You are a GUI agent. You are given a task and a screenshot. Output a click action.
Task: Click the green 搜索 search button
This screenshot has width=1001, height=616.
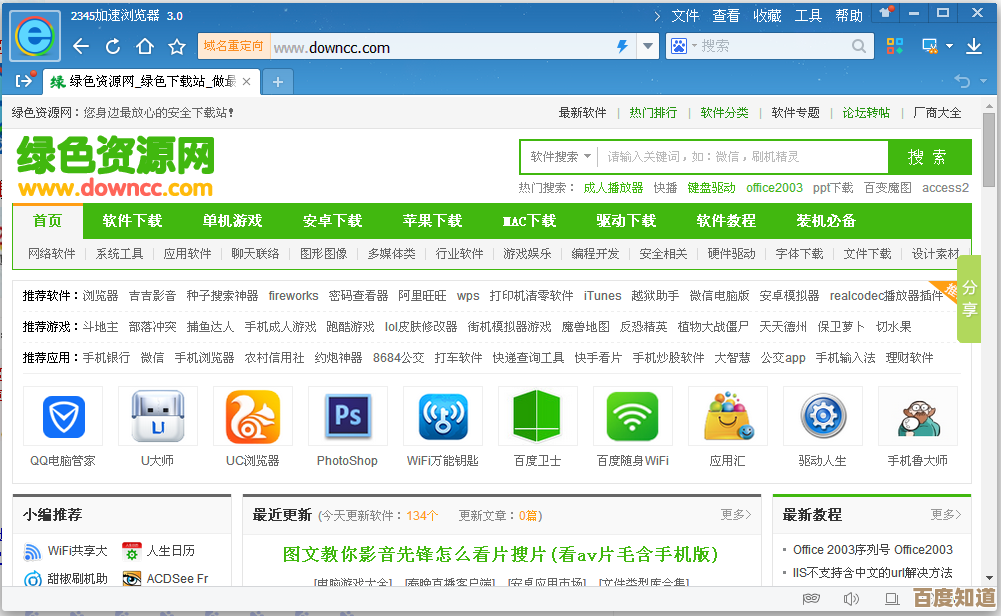click(x=928, y=157)
